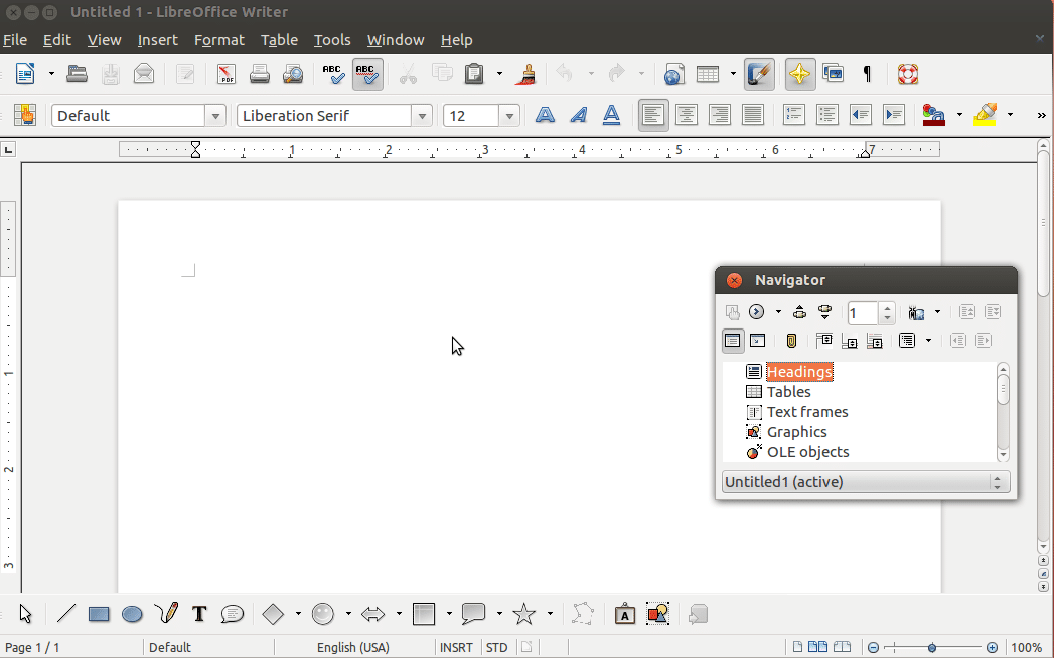Toggle the Navigator star button
This screenshot has height=658, width=1054.
[x=799, y=73]
